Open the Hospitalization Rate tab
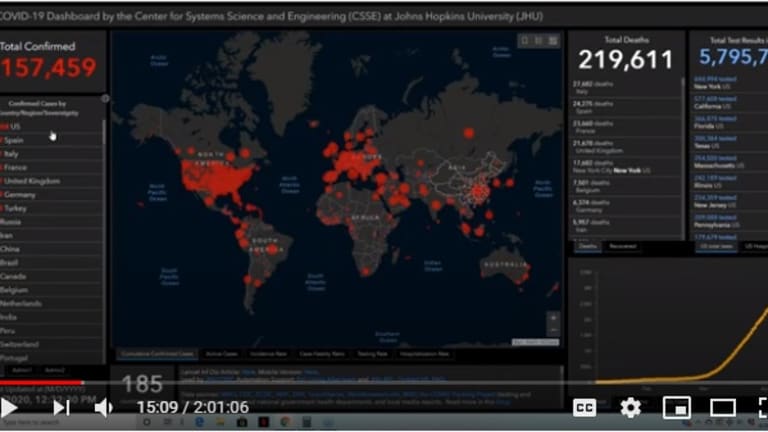This screenshot has width=768, height=432. click(x=424, y=354)
